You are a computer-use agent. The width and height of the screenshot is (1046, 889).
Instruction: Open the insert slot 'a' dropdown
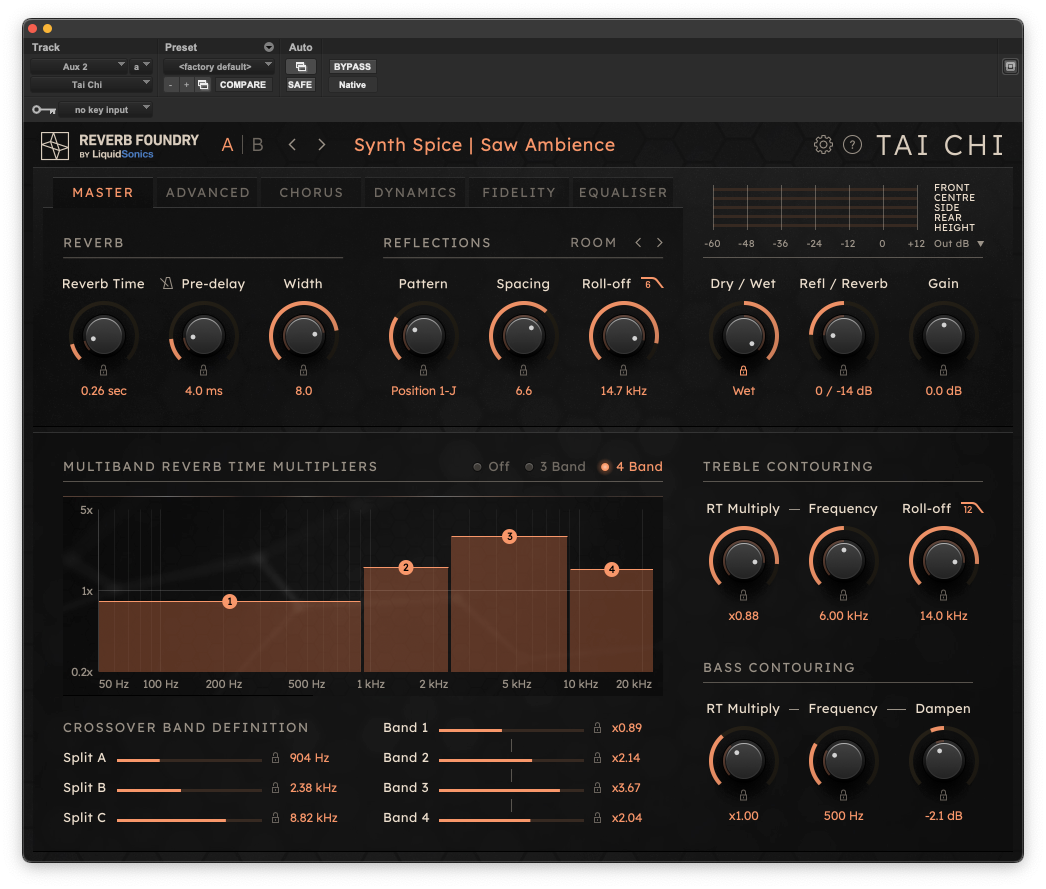141,67
